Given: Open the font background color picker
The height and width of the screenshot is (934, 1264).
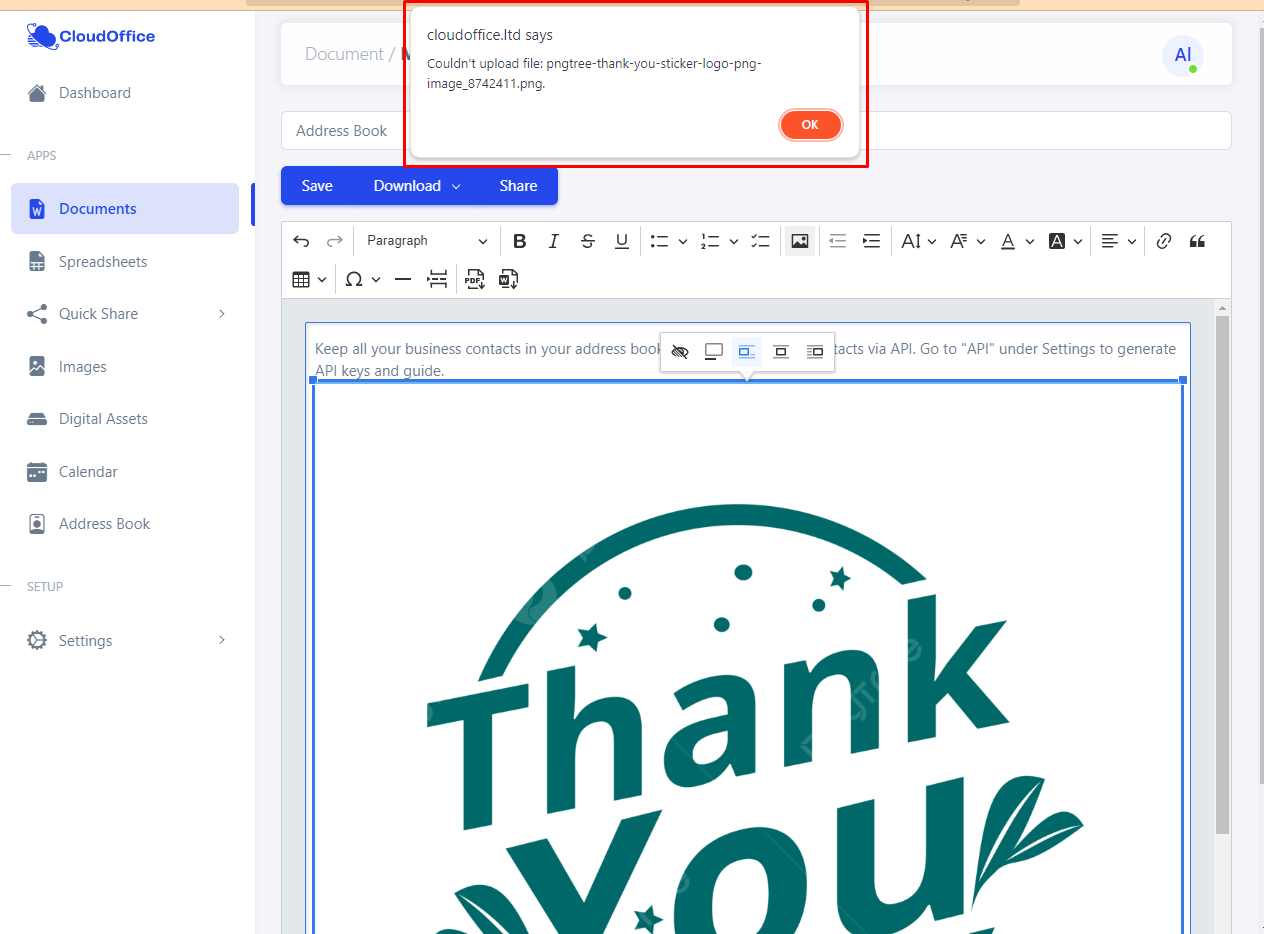Looking at the screenshot, I should click(1066, 241).
